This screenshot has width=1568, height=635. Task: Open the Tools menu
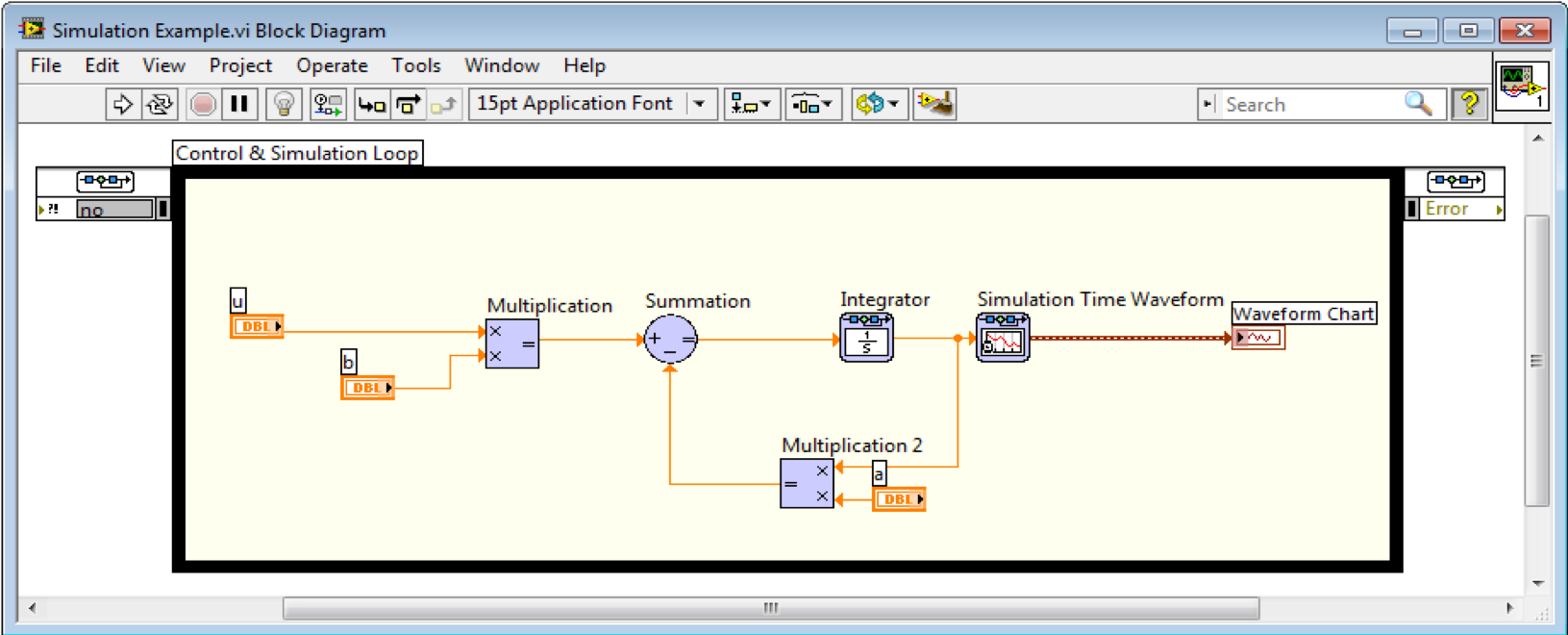click(415, 65)
